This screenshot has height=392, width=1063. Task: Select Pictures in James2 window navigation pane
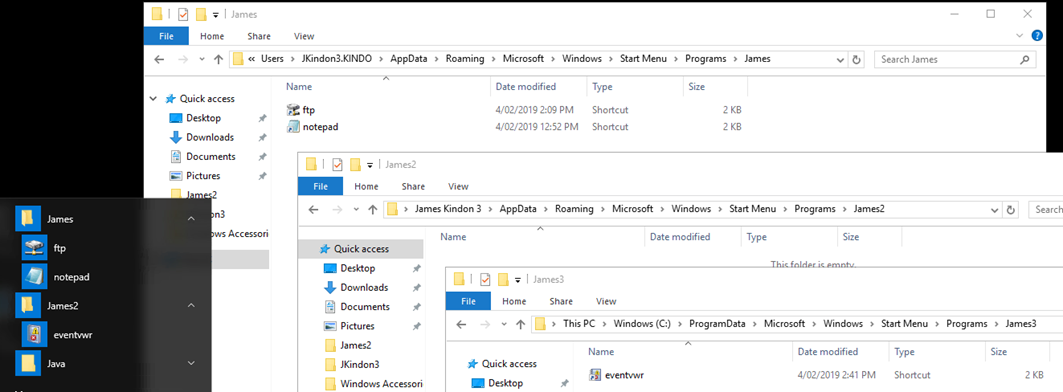[x=357, y=326]
